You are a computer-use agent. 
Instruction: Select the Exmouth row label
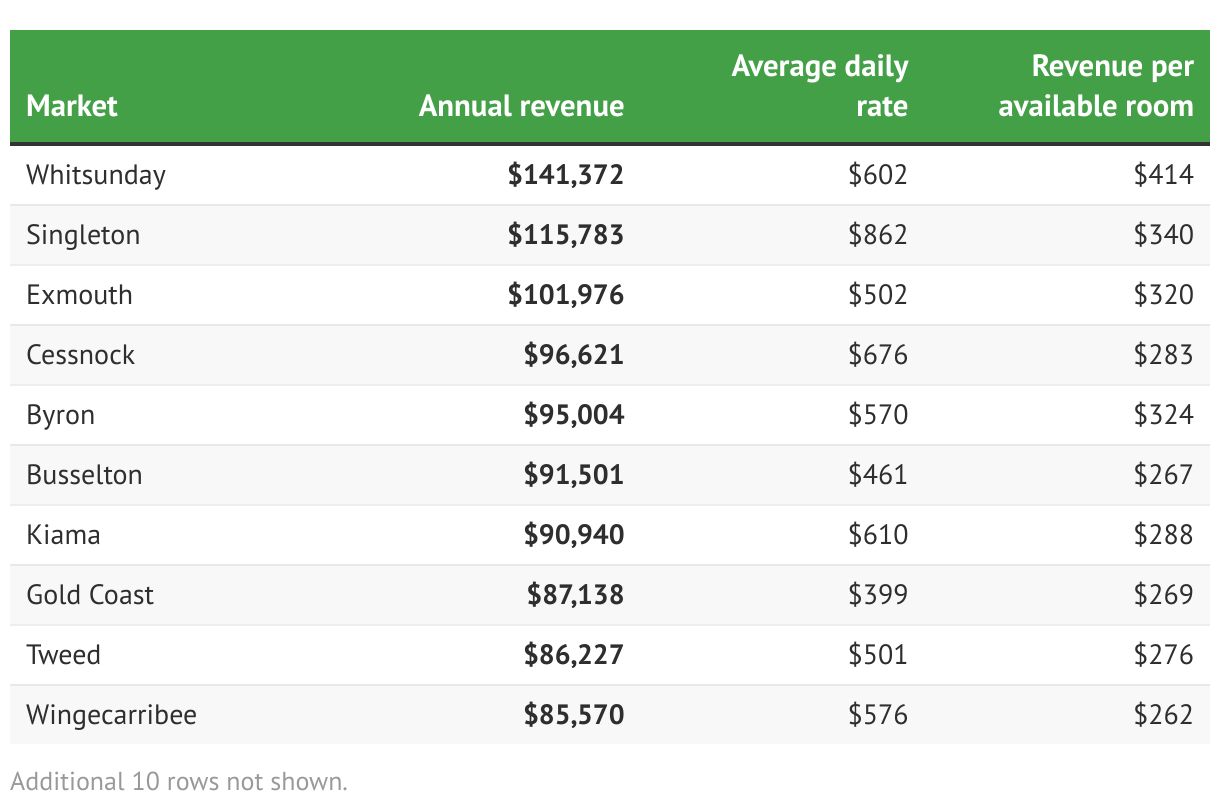(x=79, y=295)
